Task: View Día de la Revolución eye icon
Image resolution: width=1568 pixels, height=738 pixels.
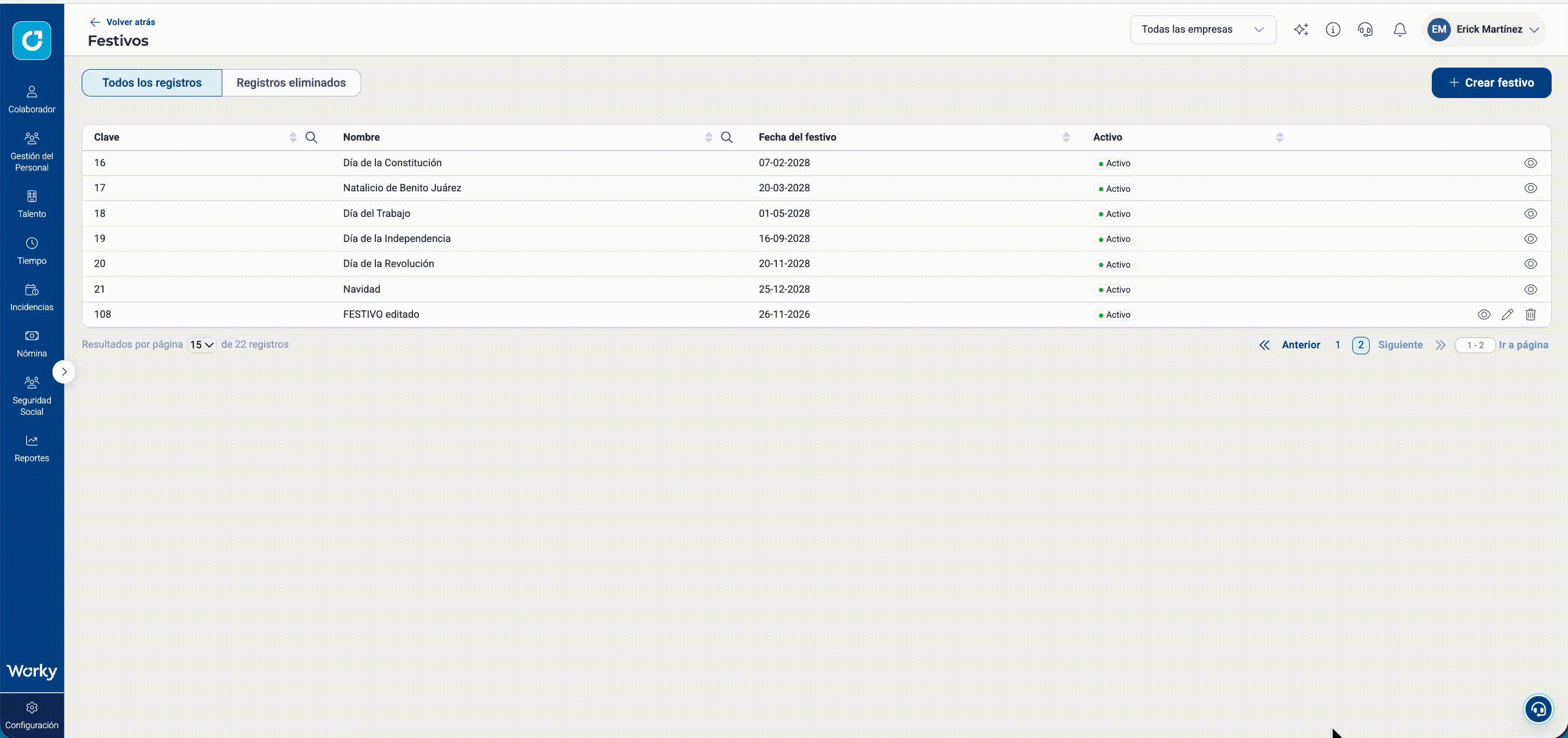Action: 1531,264
